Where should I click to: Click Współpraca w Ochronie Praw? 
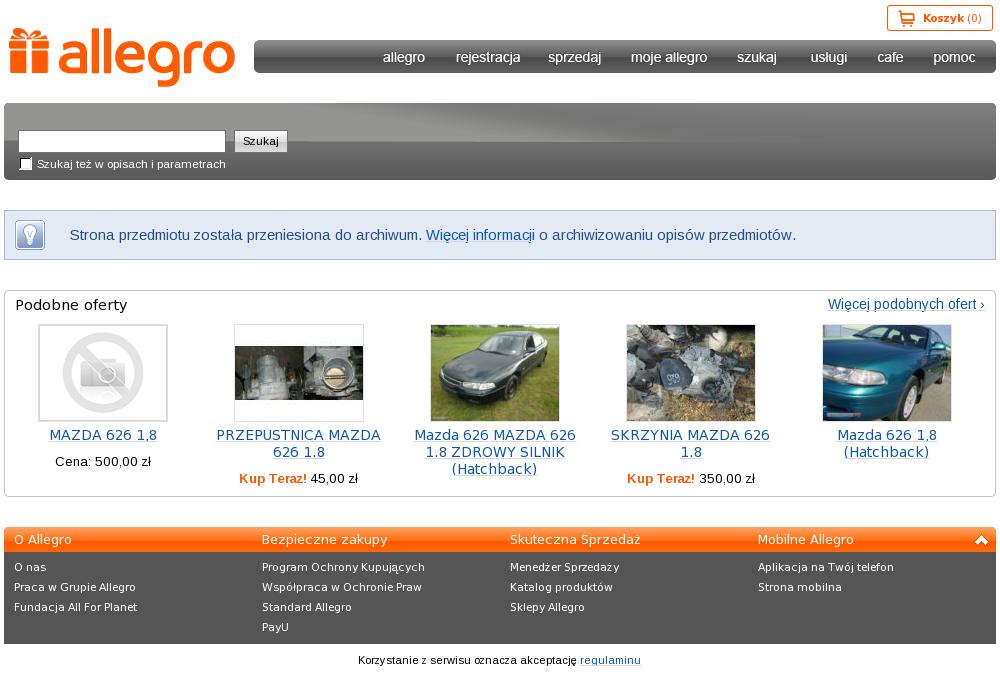tap(342, 587)
